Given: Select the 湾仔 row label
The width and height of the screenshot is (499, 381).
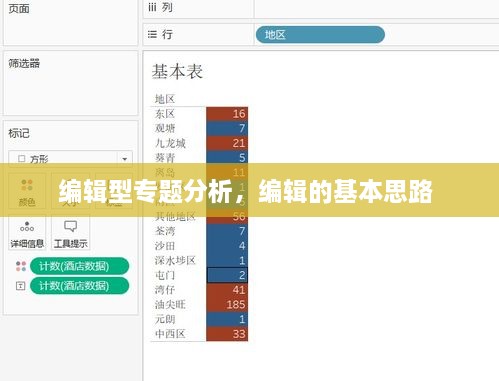Looking at the screenshot, I should (165, 290).
